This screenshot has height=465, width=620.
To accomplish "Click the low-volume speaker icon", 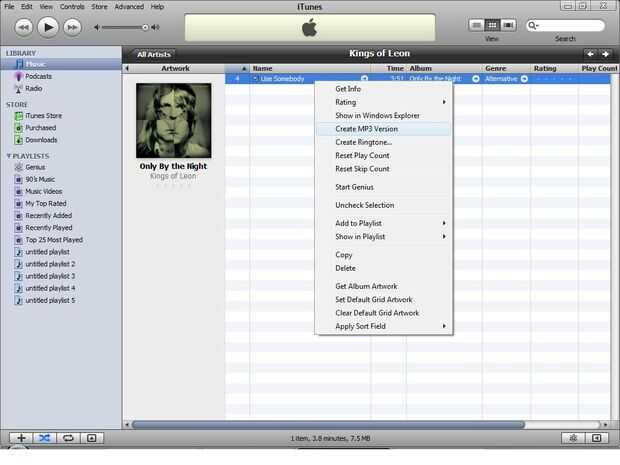I will [x=97, y=27].
